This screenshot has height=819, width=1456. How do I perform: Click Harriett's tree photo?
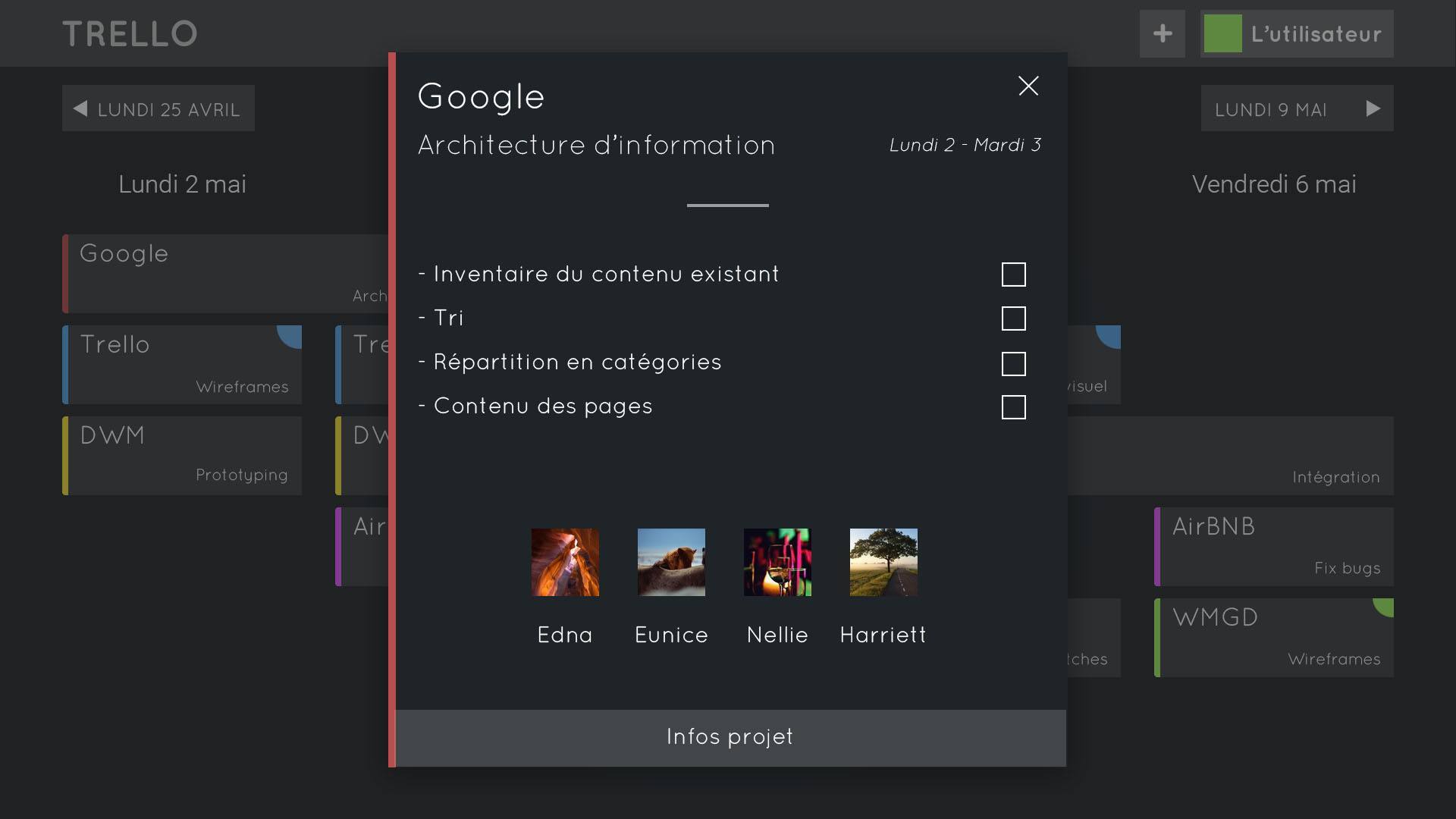coord(883,562)
